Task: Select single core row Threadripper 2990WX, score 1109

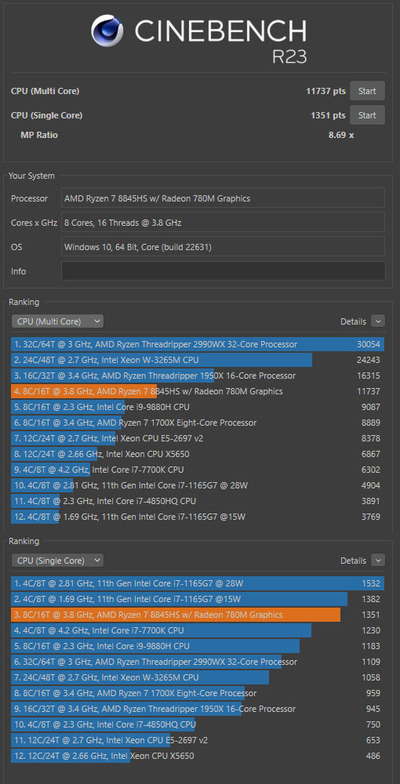Action: 198,662
